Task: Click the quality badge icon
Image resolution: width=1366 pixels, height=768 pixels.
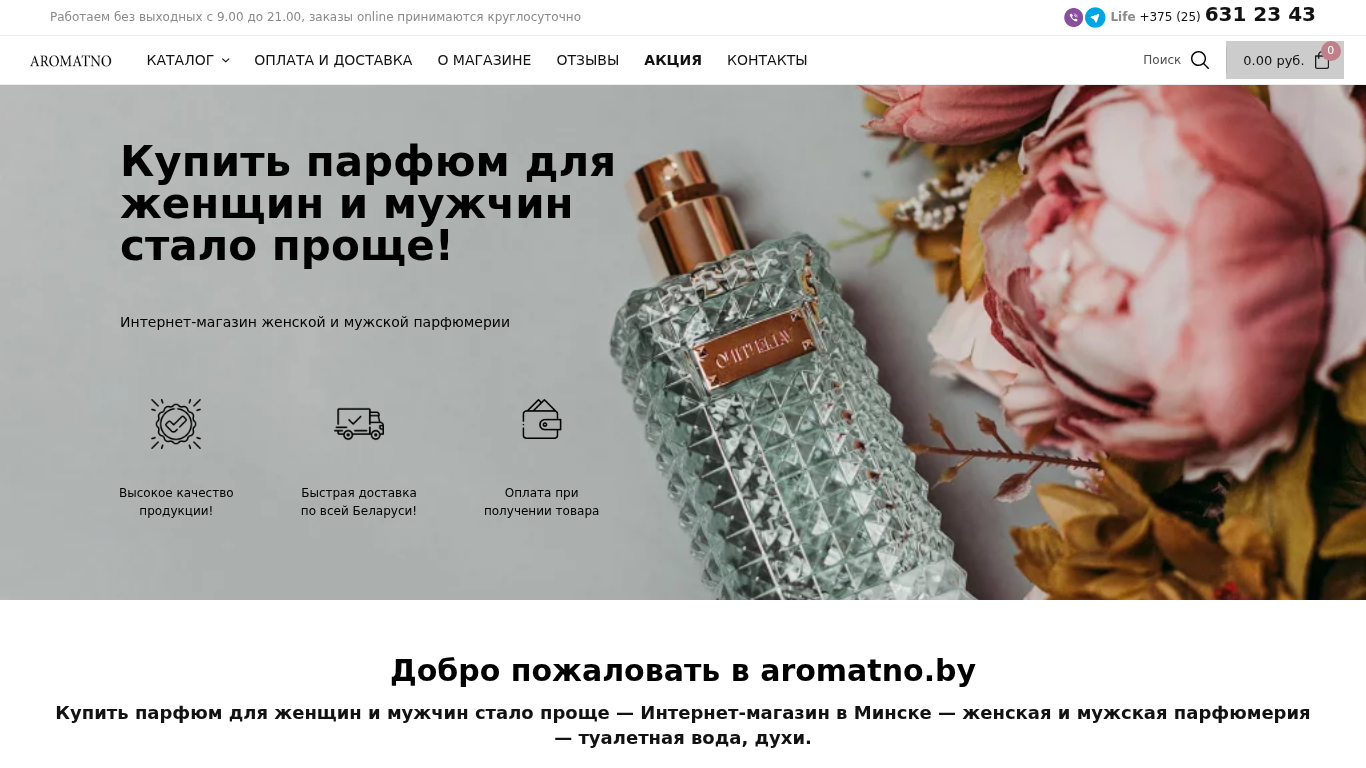Action: pyautogui.click(x=176, y=424)
